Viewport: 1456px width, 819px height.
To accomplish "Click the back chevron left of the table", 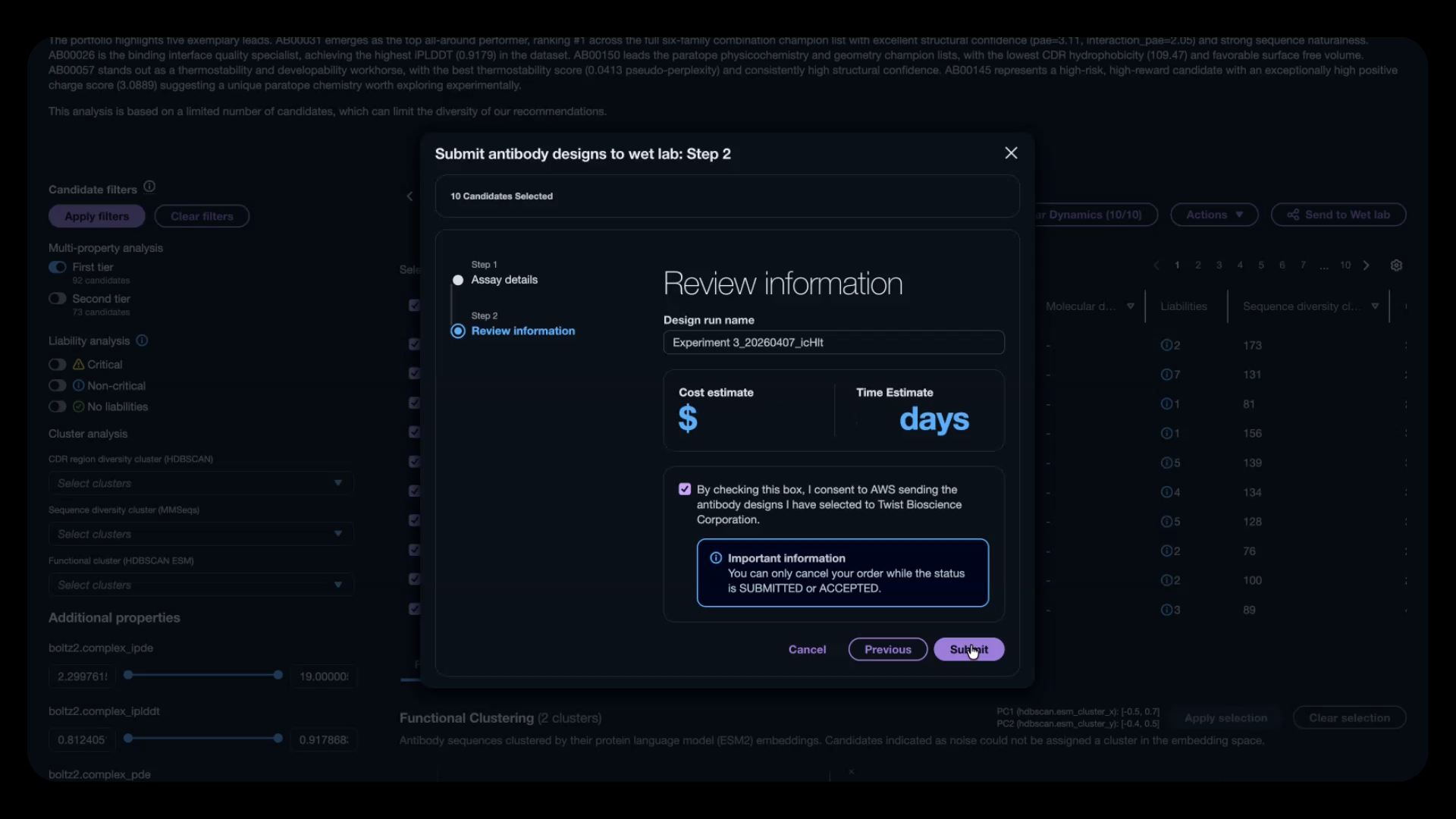I will click(x=409, y=196).
